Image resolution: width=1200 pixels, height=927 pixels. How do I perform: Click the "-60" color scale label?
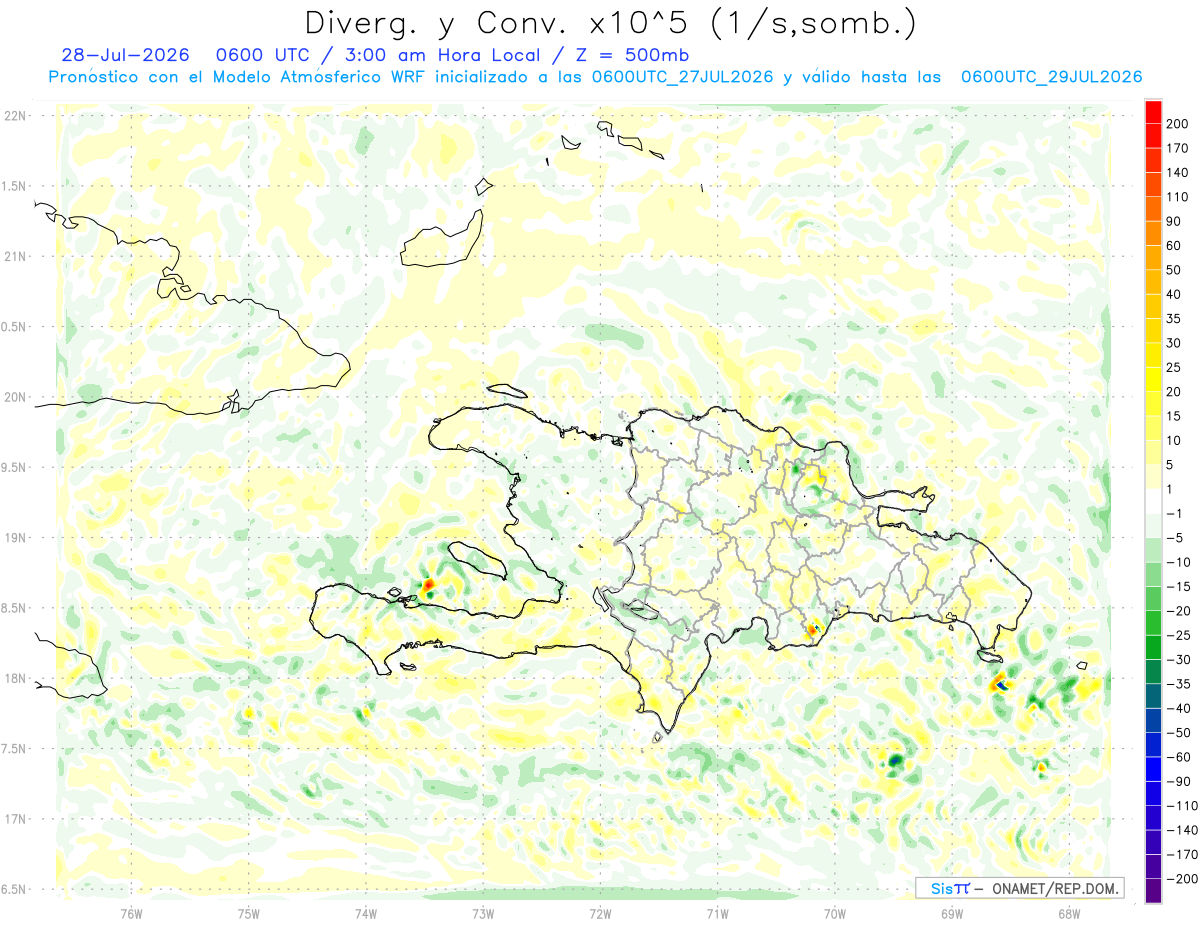(1178, 757)
